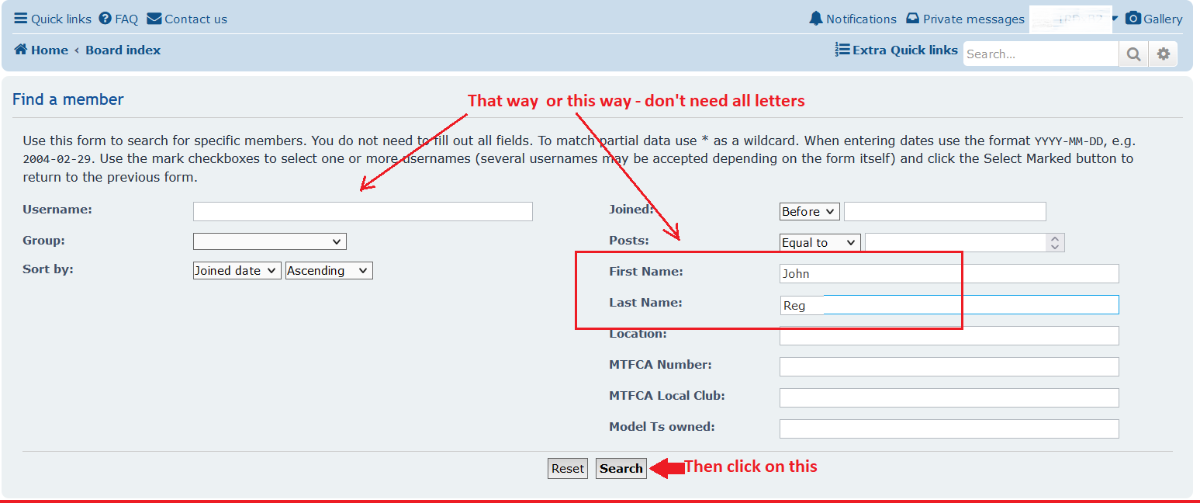Open the Notifications bell
The image size is (1200, 503).
click(852, 19)
